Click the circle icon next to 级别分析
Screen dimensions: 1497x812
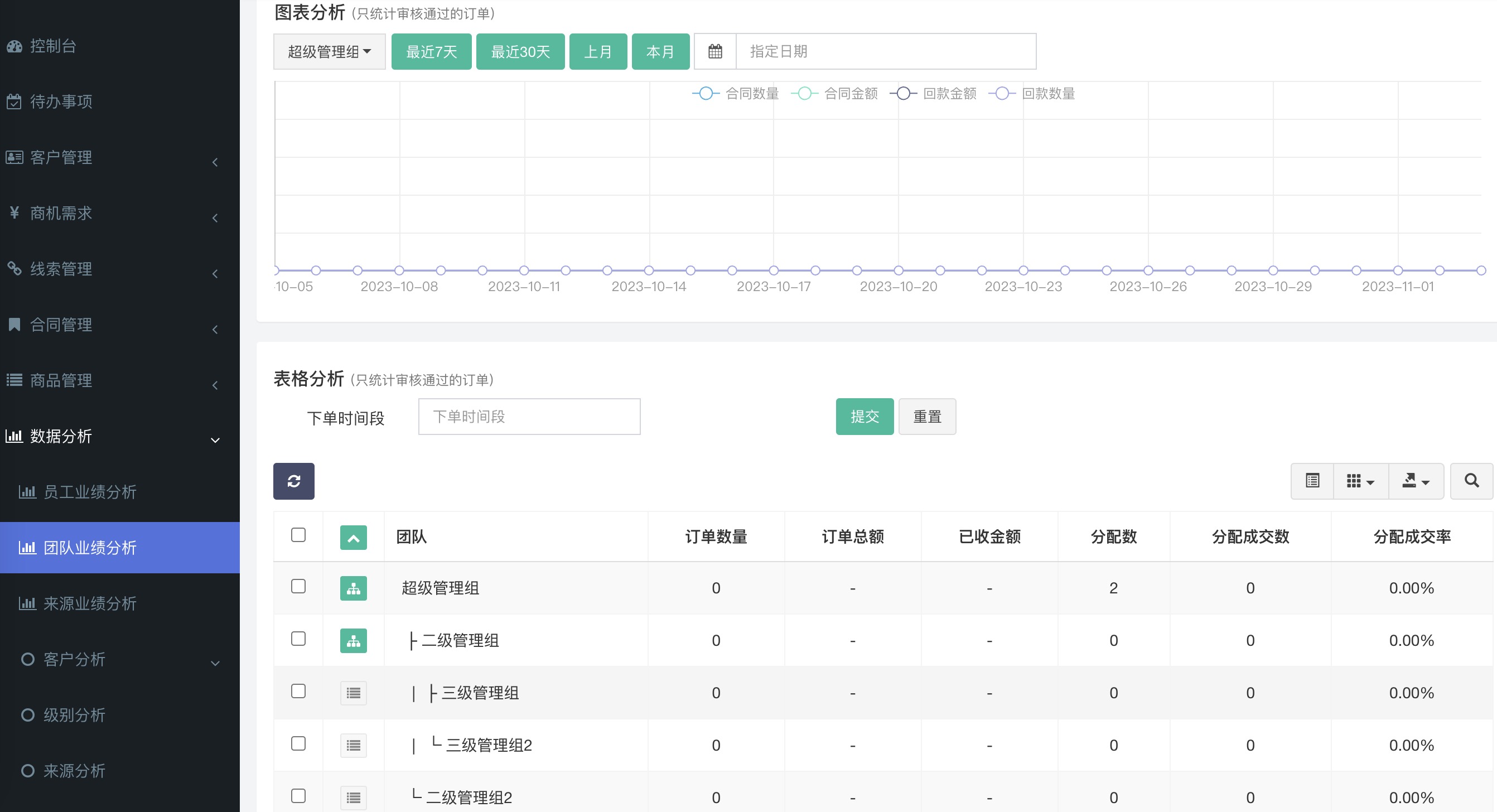[x=27, y=715]
